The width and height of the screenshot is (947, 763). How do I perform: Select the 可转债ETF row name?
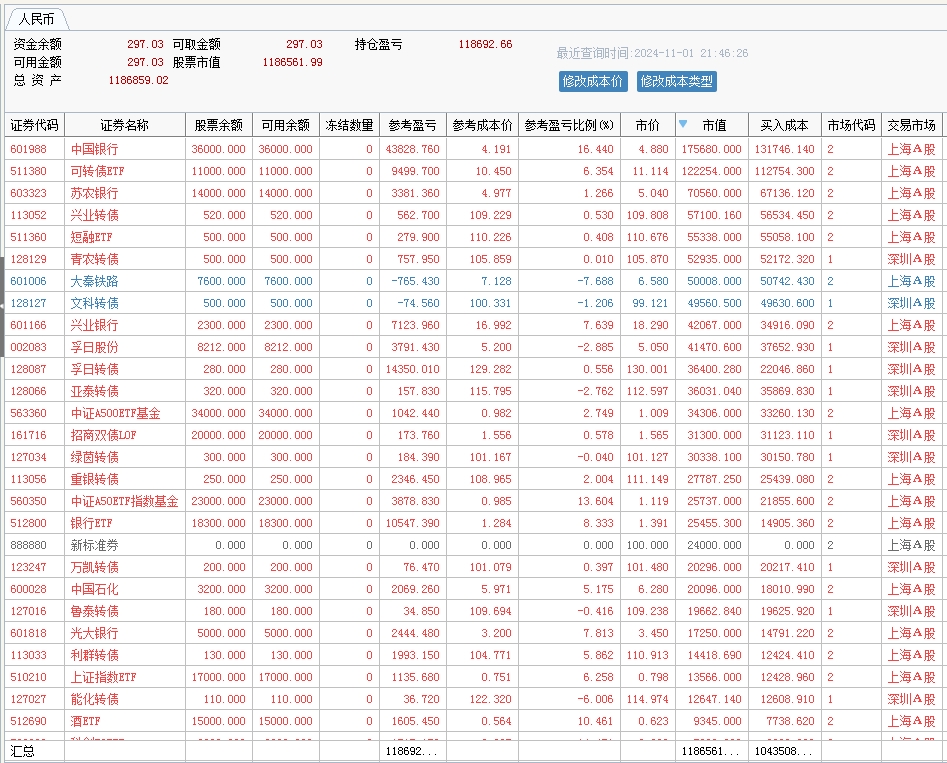point(97,171)
